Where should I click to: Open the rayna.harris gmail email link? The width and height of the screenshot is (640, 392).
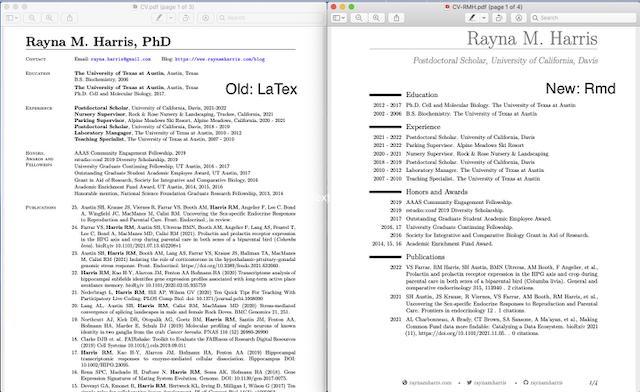click(120, 59)
